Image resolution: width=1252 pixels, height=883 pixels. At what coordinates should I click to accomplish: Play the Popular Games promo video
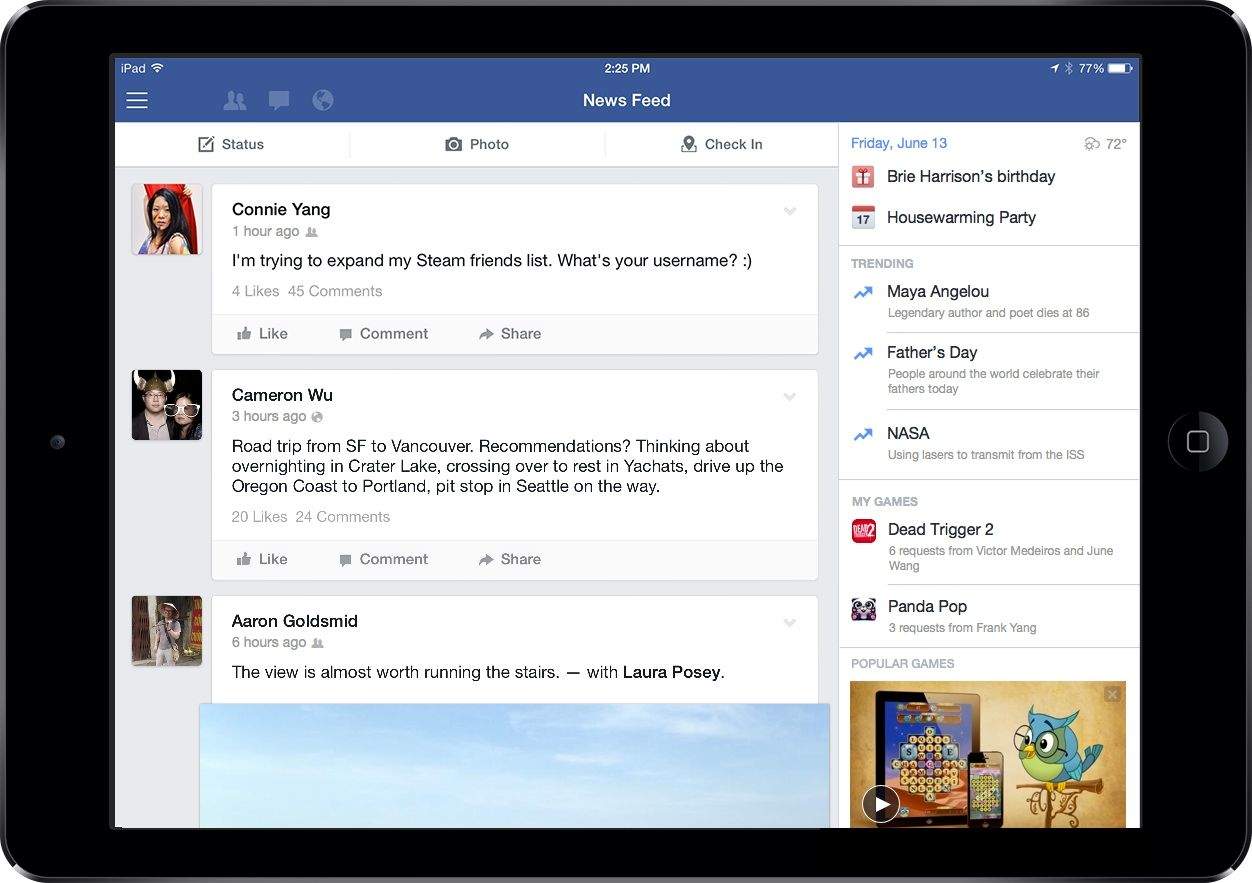click(x=881, y=803)
